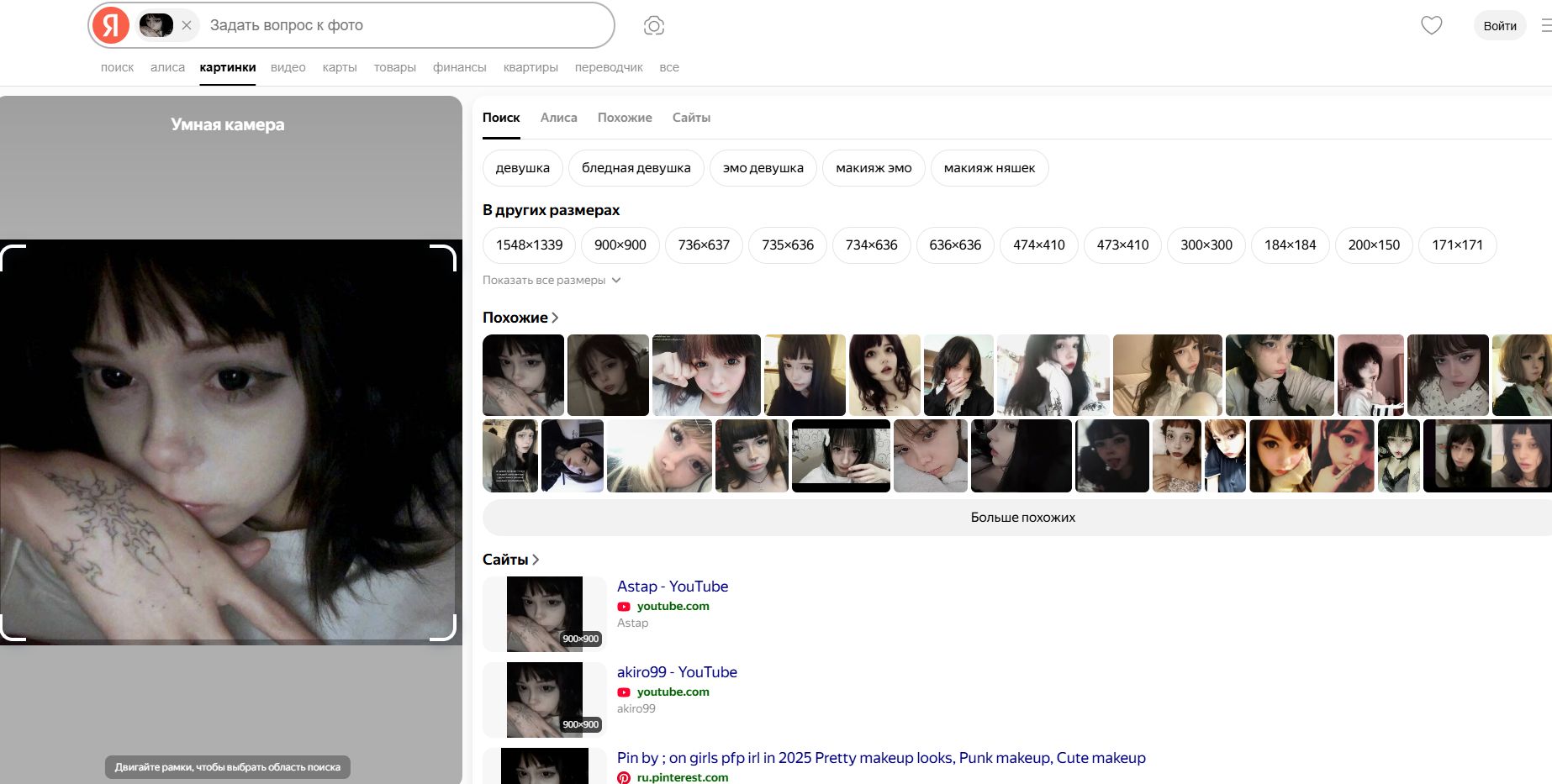Open the поиск navigation tab

117,67
